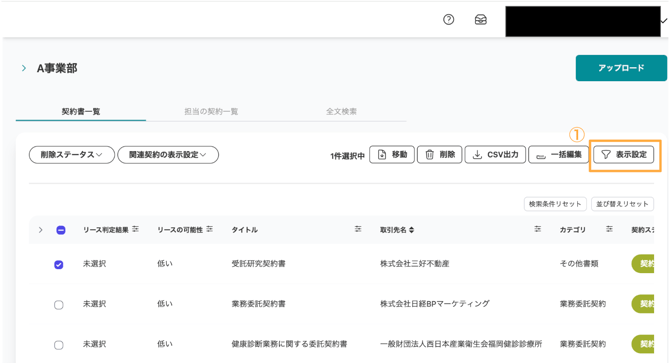The width and height of the screenshot is (670, 363).
Task: Open filter icon for 取引先名 column
Action: (538, 229)
